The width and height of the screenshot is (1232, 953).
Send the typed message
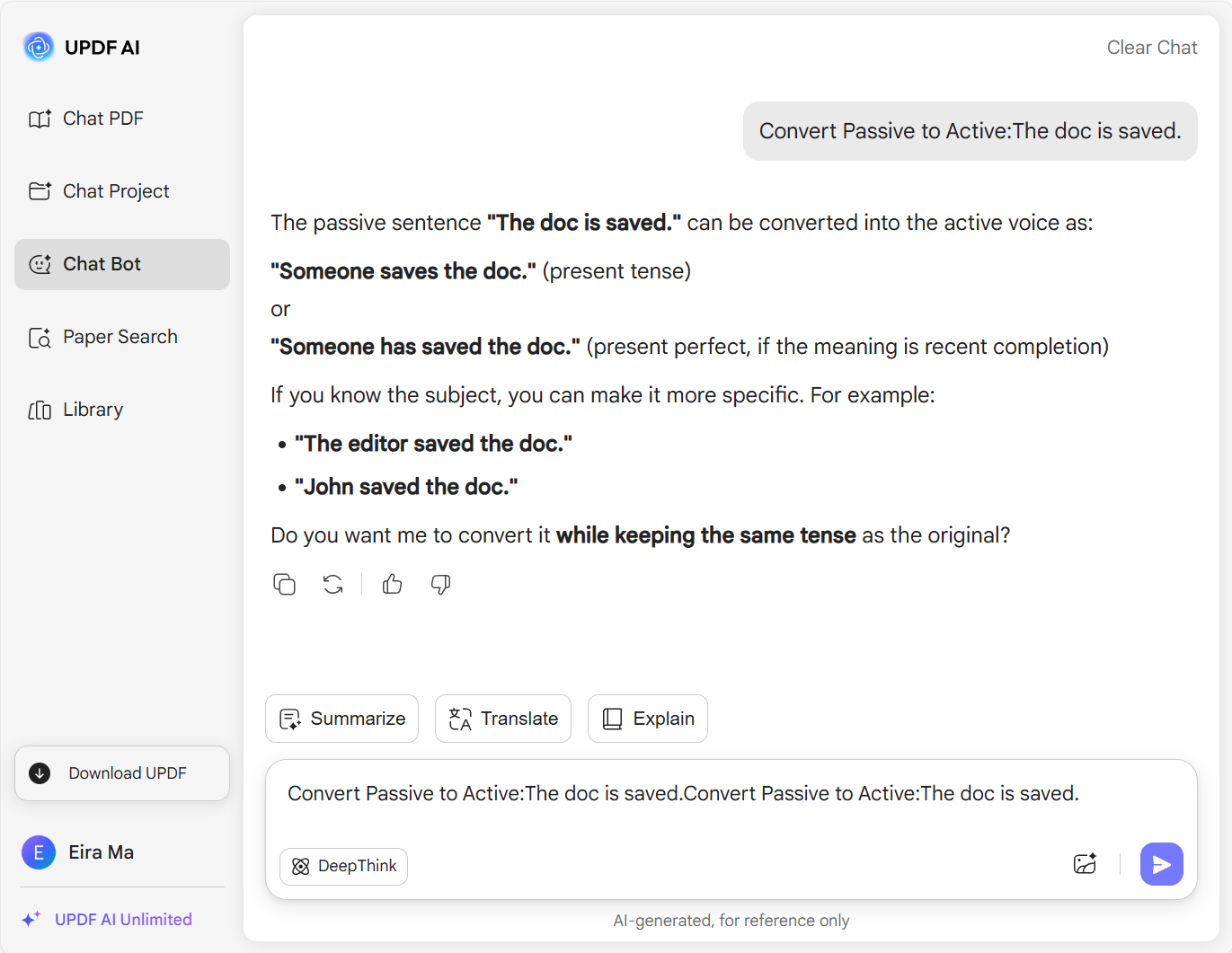tap(1161, 864)
